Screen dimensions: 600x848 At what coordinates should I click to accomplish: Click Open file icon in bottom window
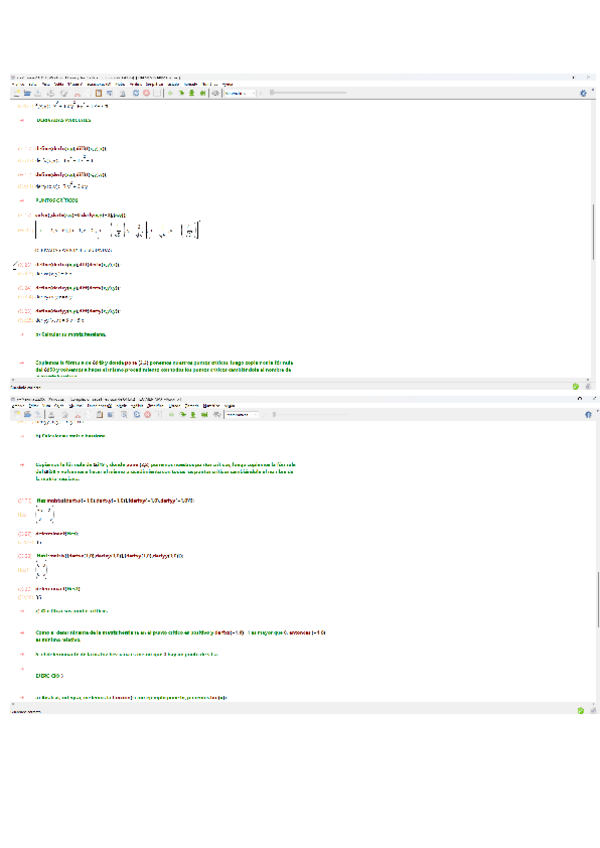(x=27, y=414)
